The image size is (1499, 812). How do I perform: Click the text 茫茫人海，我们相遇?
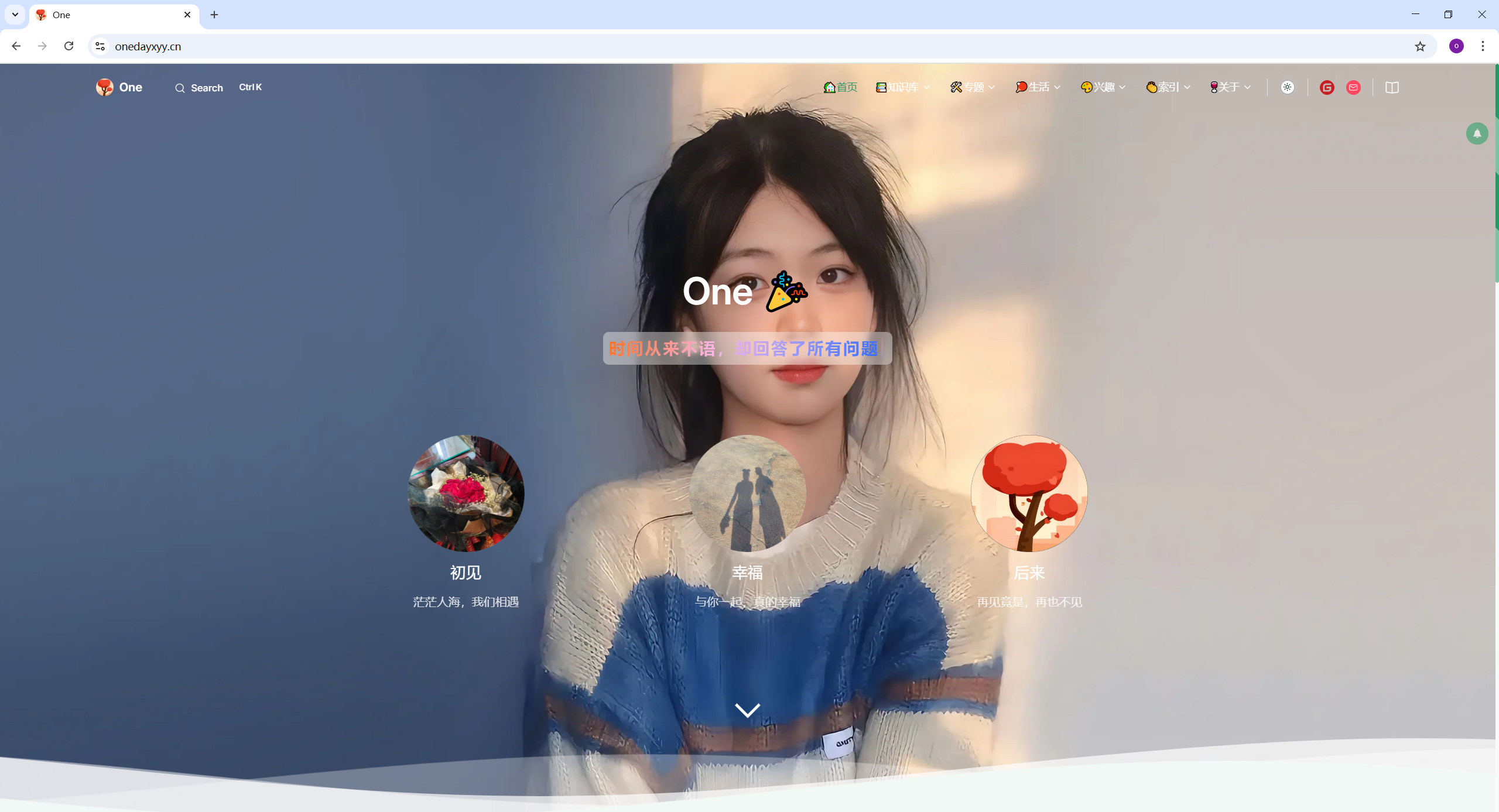click(466, 602)
